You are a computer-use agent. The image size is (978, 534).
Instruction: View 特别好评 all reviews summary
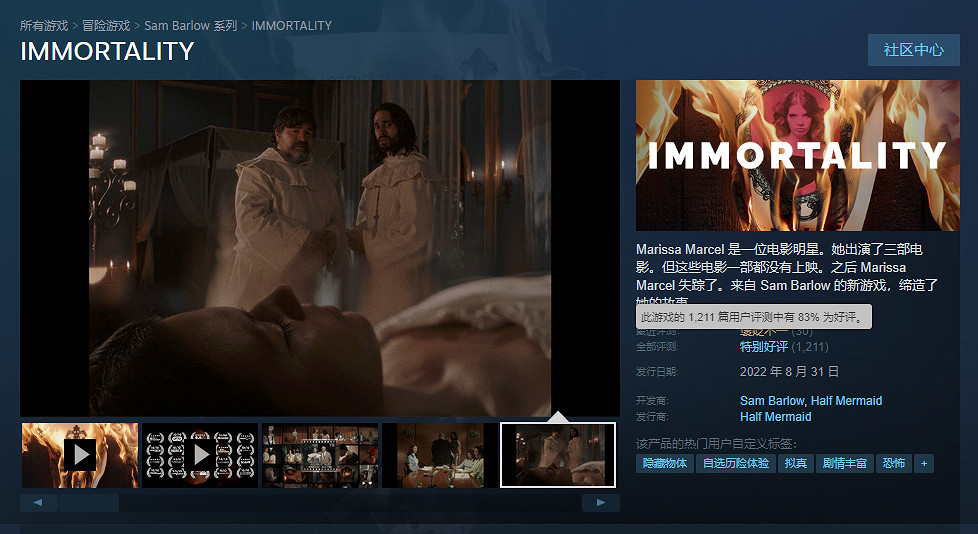pos(763,347)
